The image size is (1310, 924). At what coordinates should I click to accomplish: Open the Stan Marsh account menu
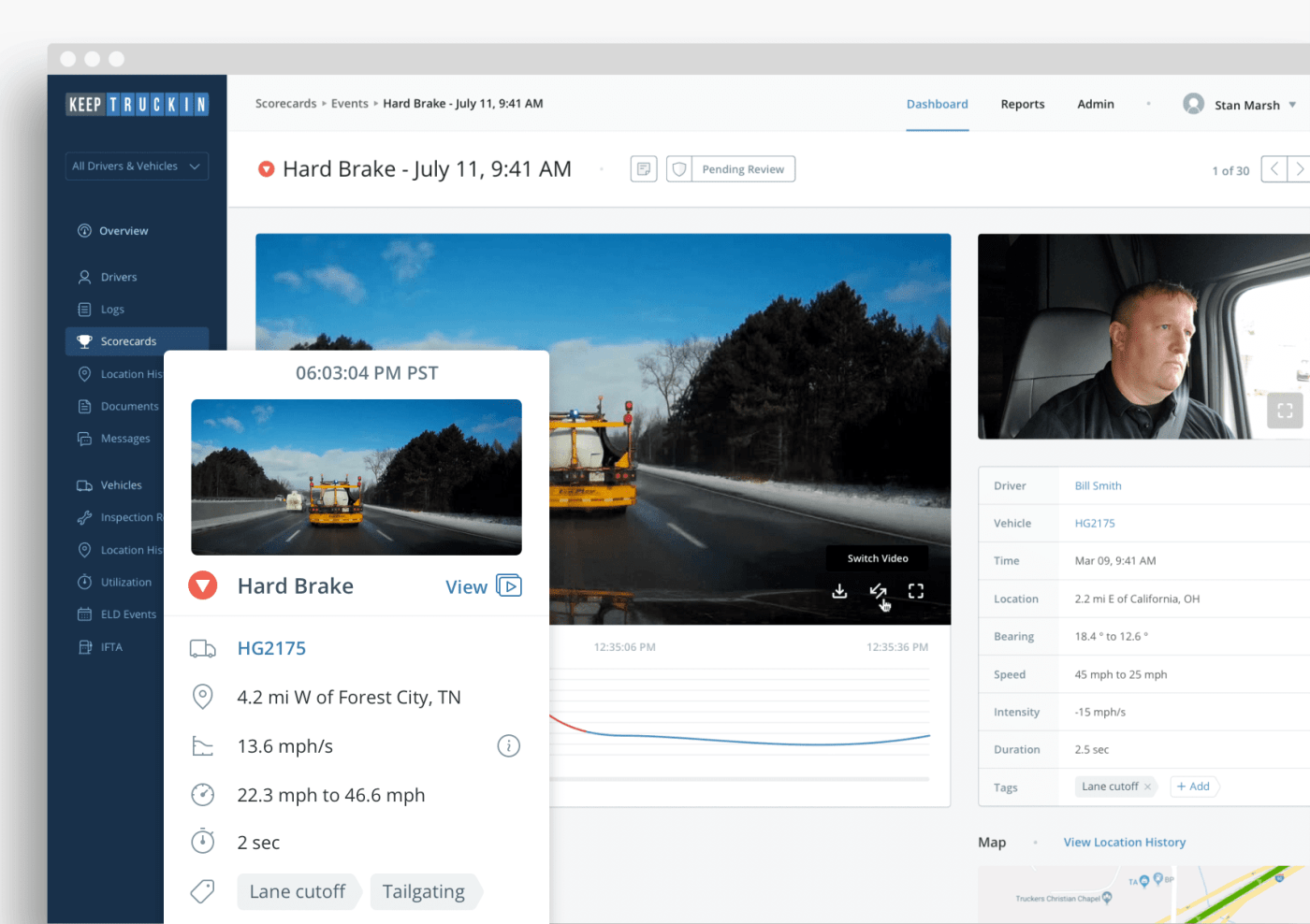coord(1240,104)
